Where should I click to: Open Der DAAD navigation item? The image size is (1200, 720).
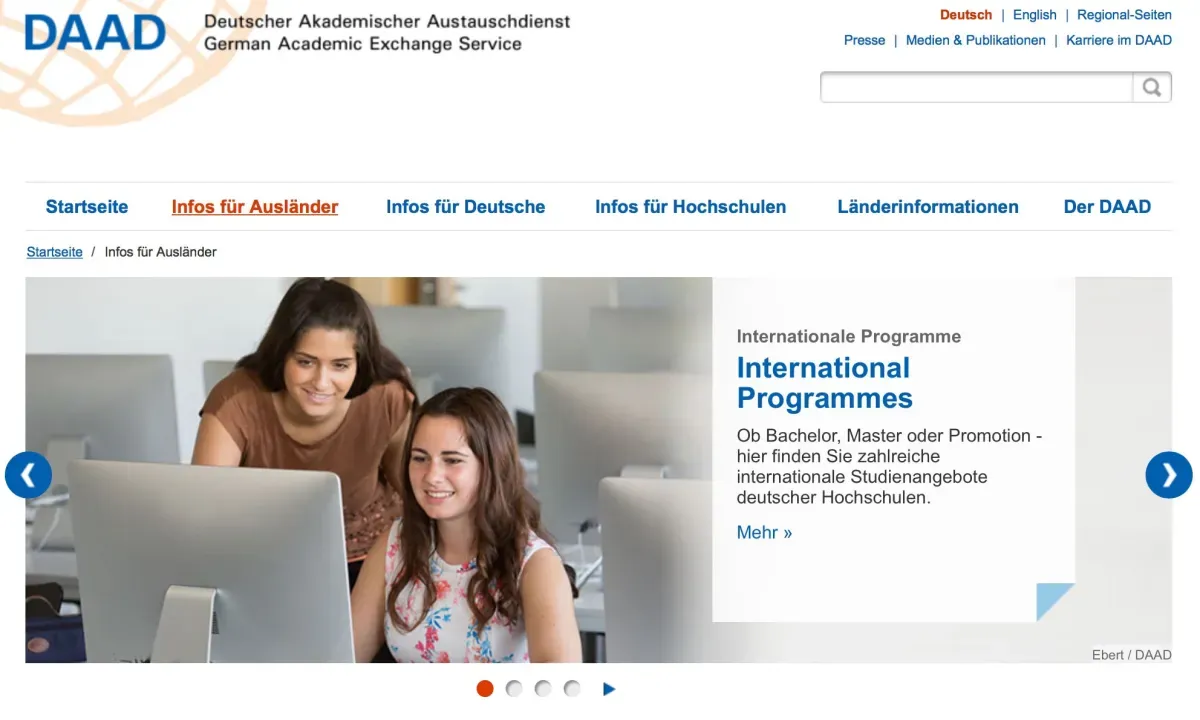[1107, 207]
